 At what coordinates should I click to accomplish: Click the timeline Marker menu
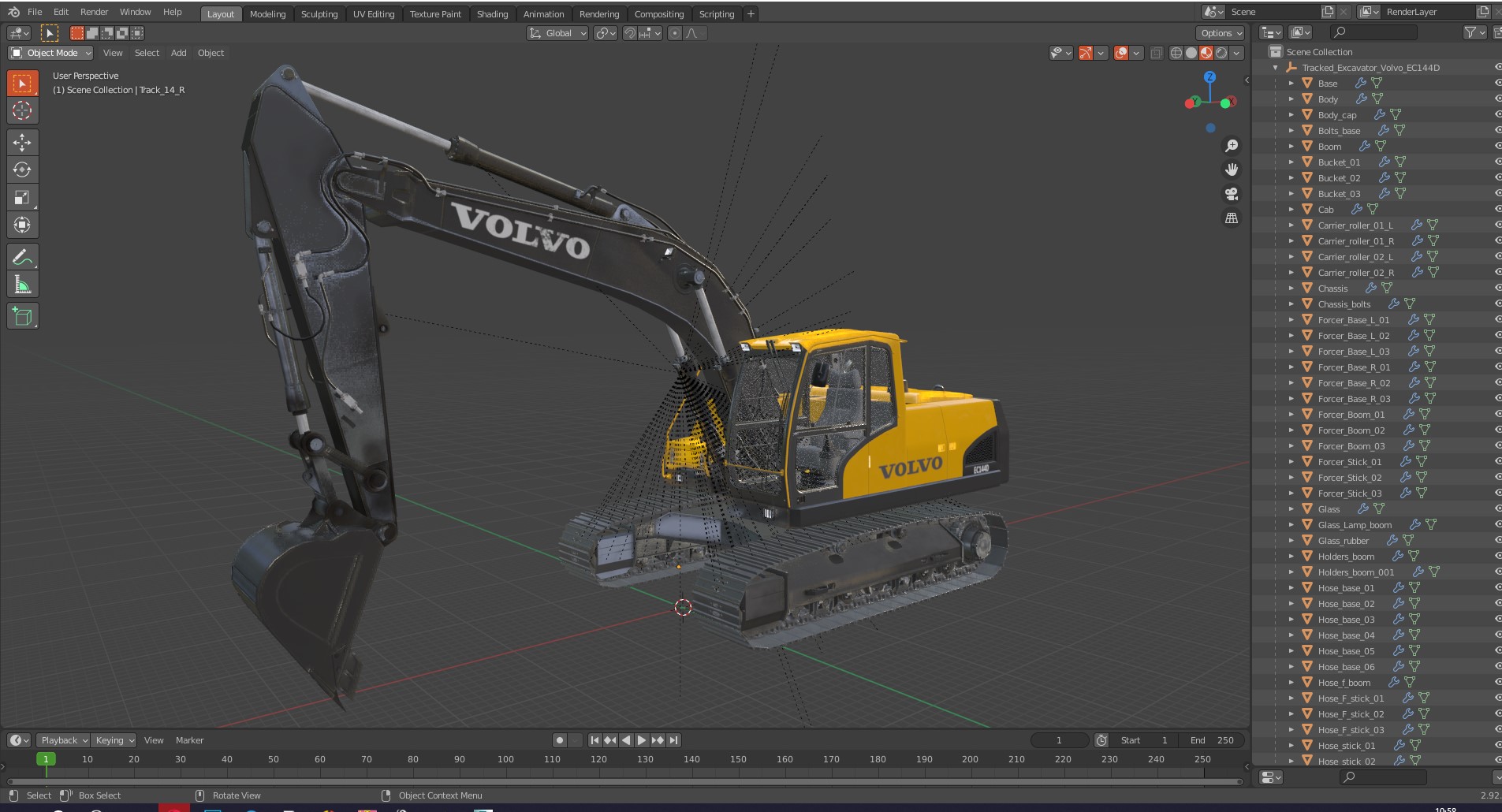189,740
